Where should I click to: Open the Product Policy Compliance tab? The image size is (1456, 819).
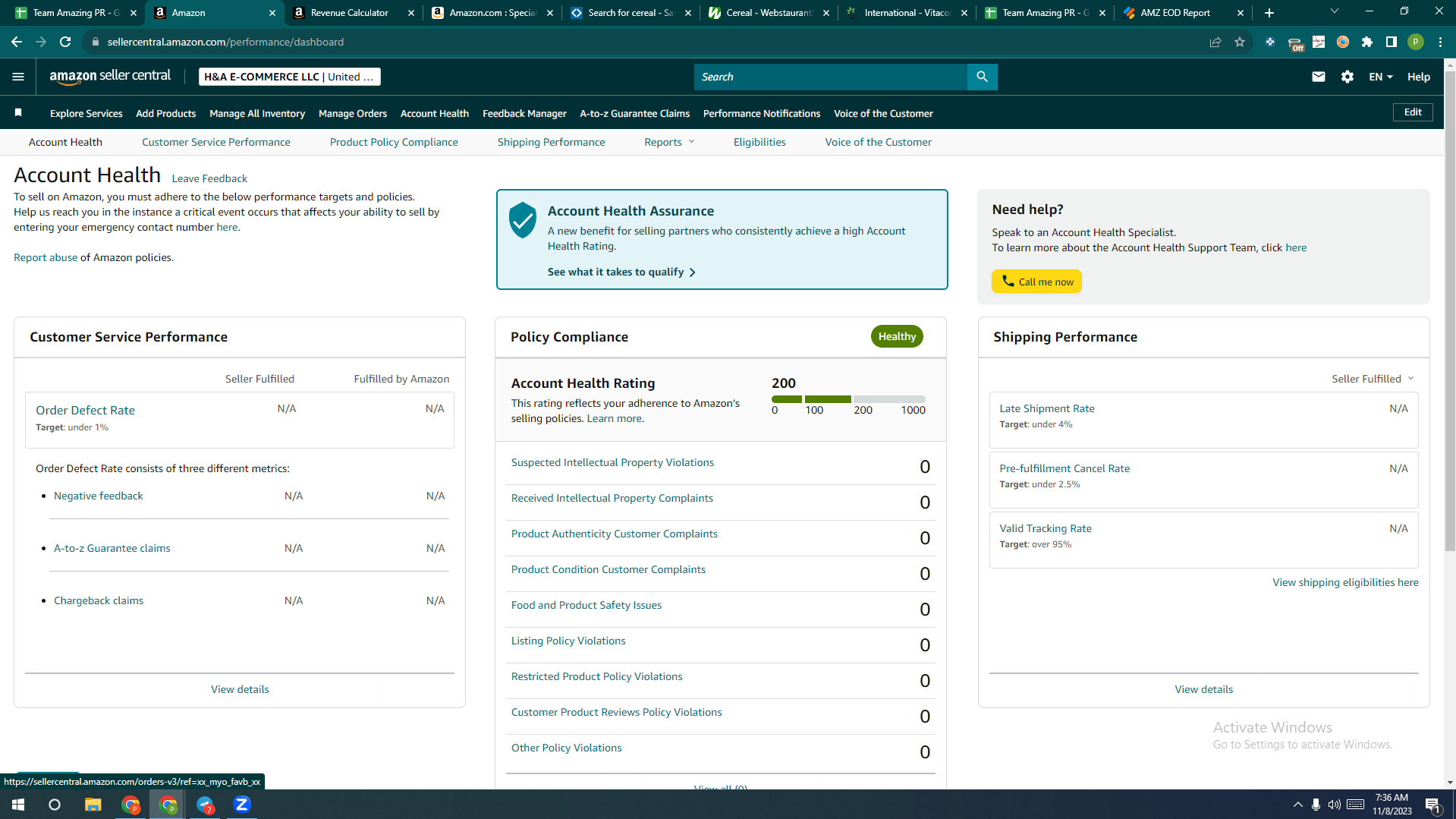click(x=394, y=142)
